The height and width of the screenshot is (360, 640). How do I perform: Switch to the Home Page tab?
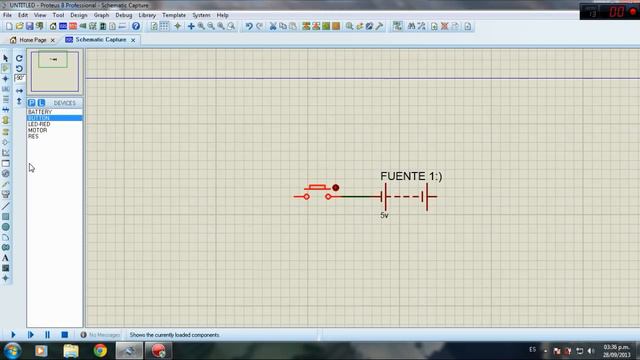click(x=33, y=40)
